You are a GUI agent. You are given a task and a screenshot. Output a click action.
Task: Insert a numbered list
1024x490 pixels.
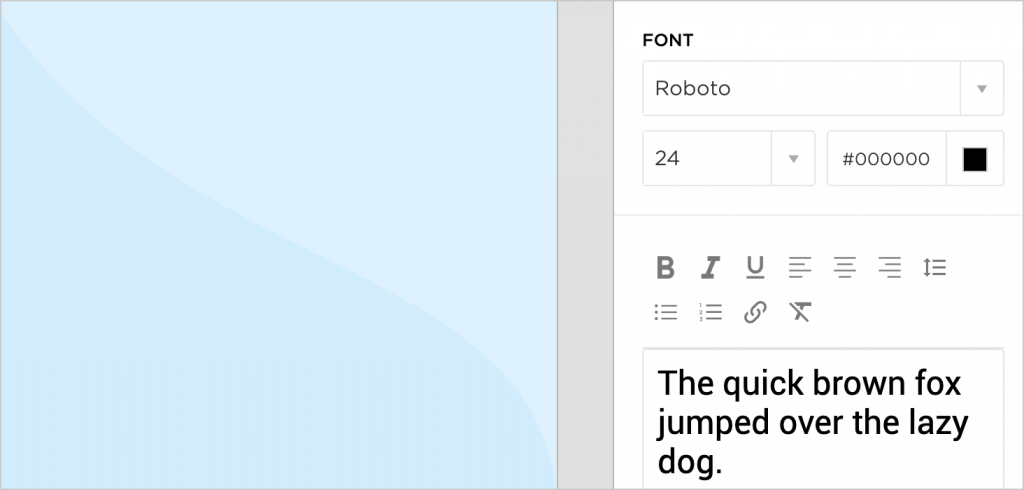tap(710, 312)
